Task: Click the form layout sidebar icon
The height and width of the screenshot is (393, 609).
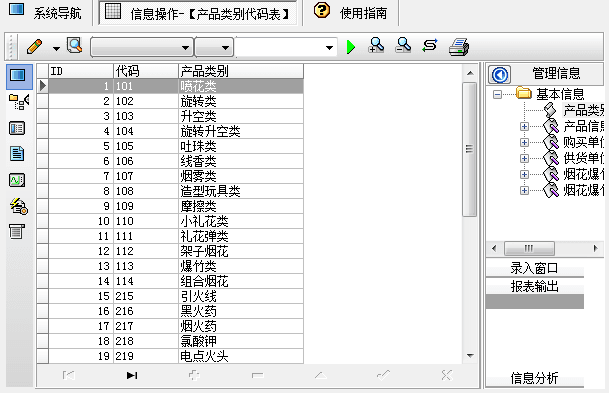Action: [17, 128]
